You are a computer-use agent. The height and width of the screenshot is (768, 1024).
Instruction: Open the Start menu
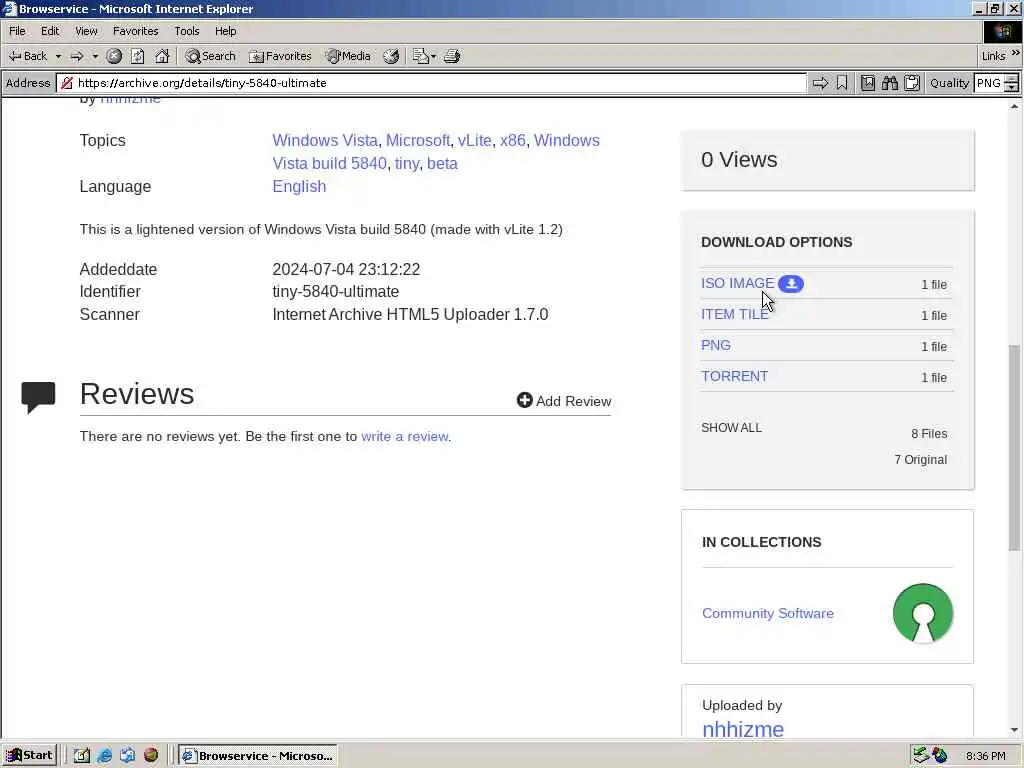pyautogui.click(x=29, y=756)
